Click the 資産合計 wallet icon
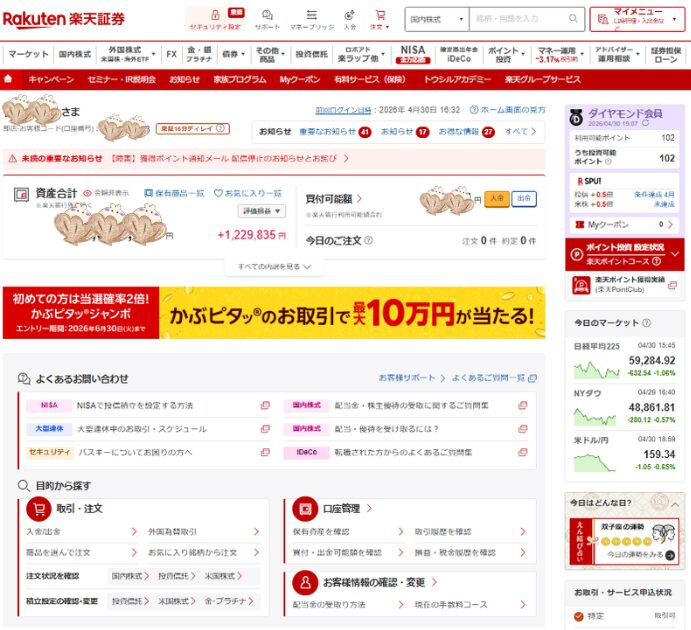Image resolution: width=691 pixels, height=630 pixels. pyautogui.click(x=21, y=194)
